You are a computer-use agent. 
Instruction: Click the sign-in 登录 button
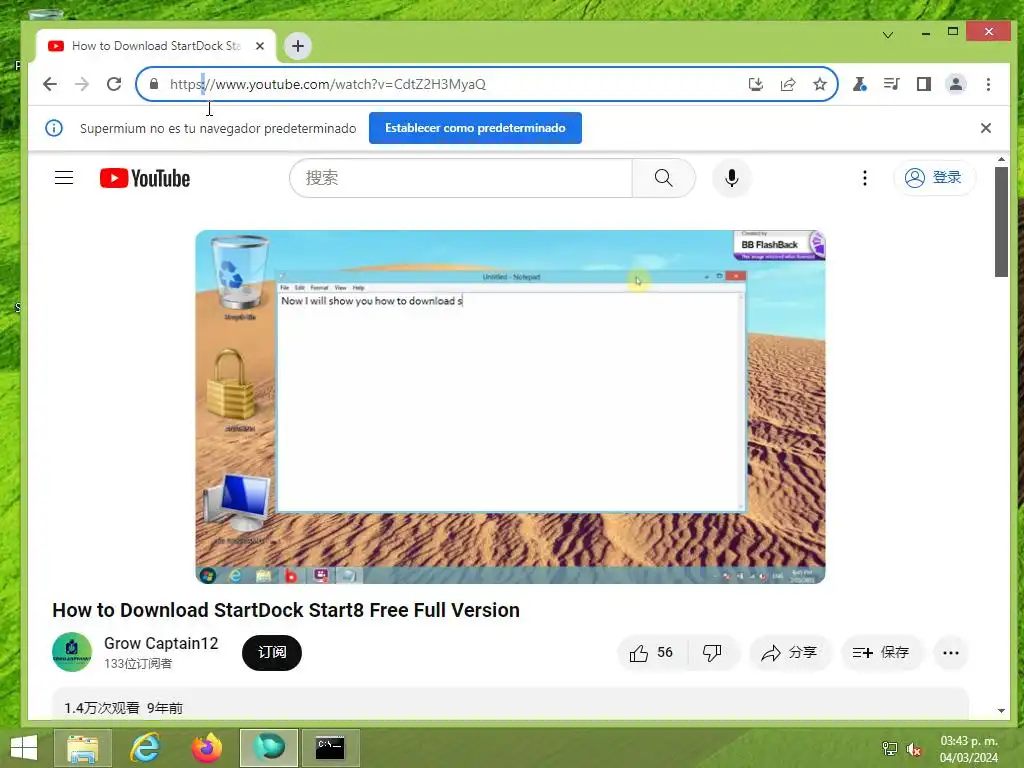click(934, 178)
